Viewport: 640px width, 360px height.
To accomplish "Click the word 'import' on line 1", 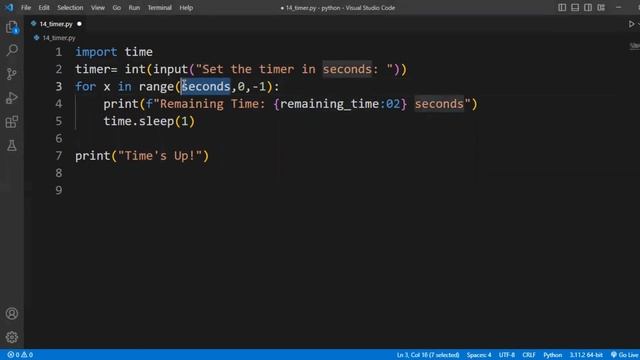I will point(96,52).
